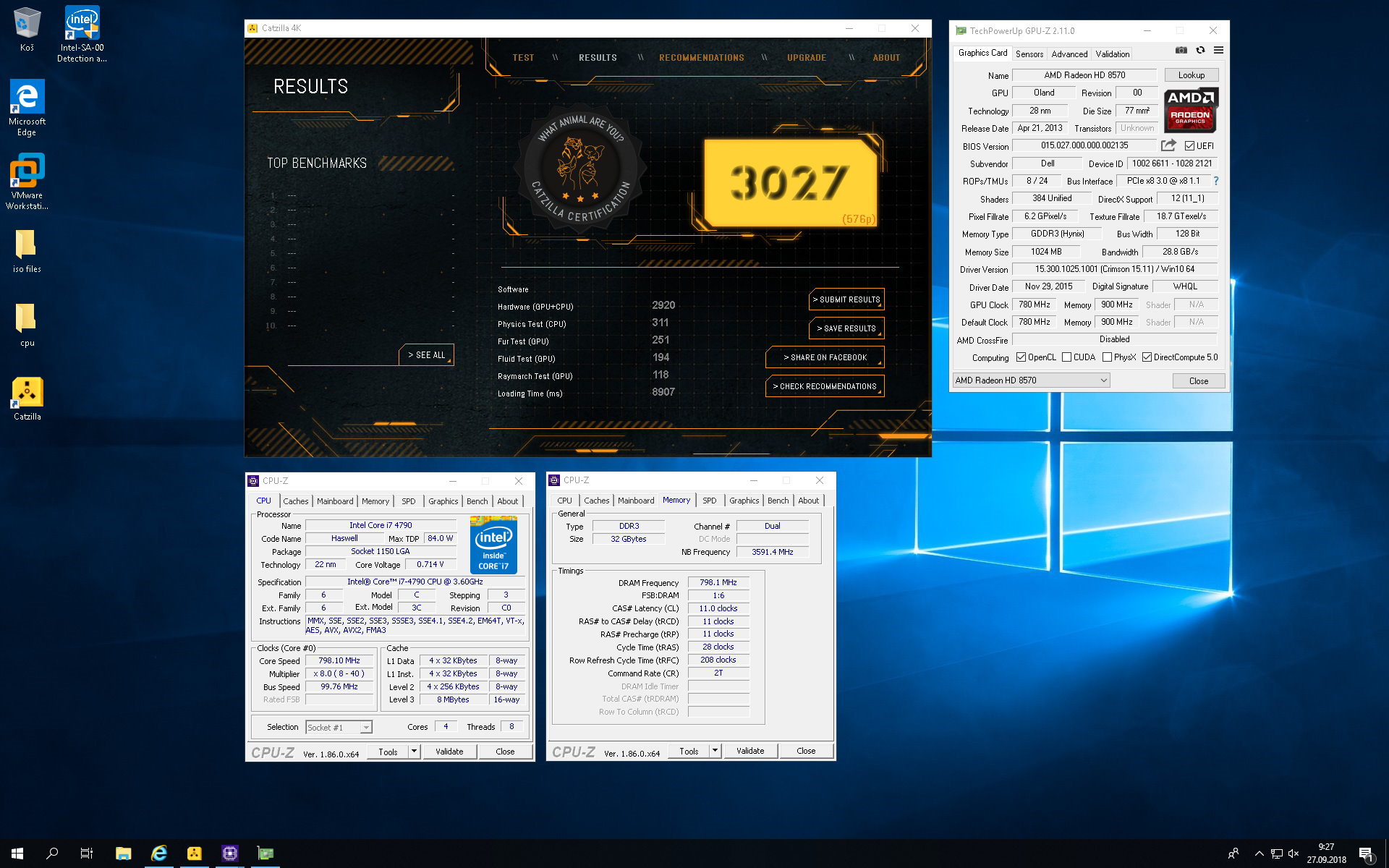The height and width of the screenshot is (868, 1389).
Task: Launch Microsoft Edge desktop shortcut
Action: [x=27, y=108]
